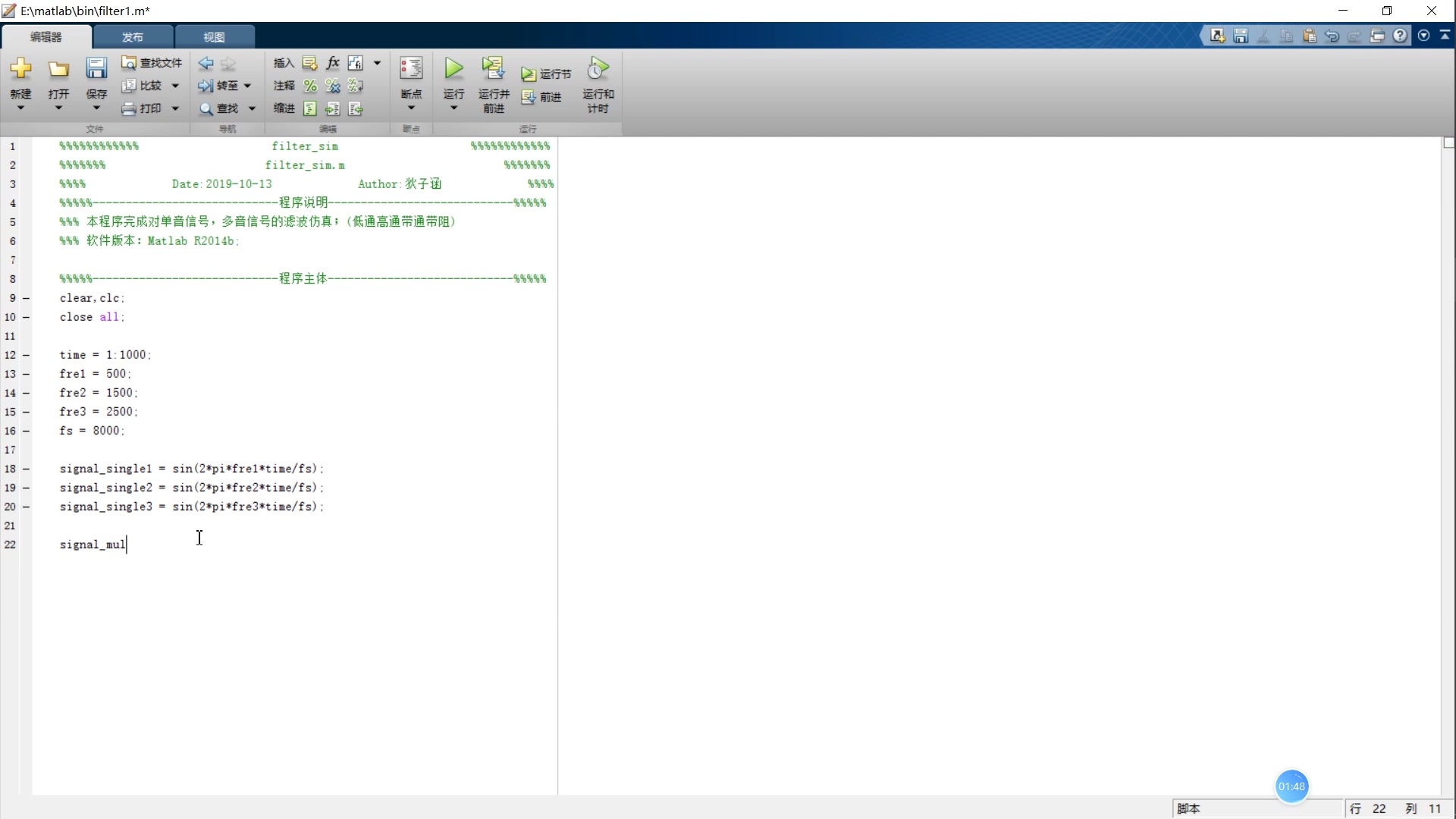1456x819 pixels.
Task: Click the Run and Time (运行和计时) icon
Action: click(x=598, y=68)
